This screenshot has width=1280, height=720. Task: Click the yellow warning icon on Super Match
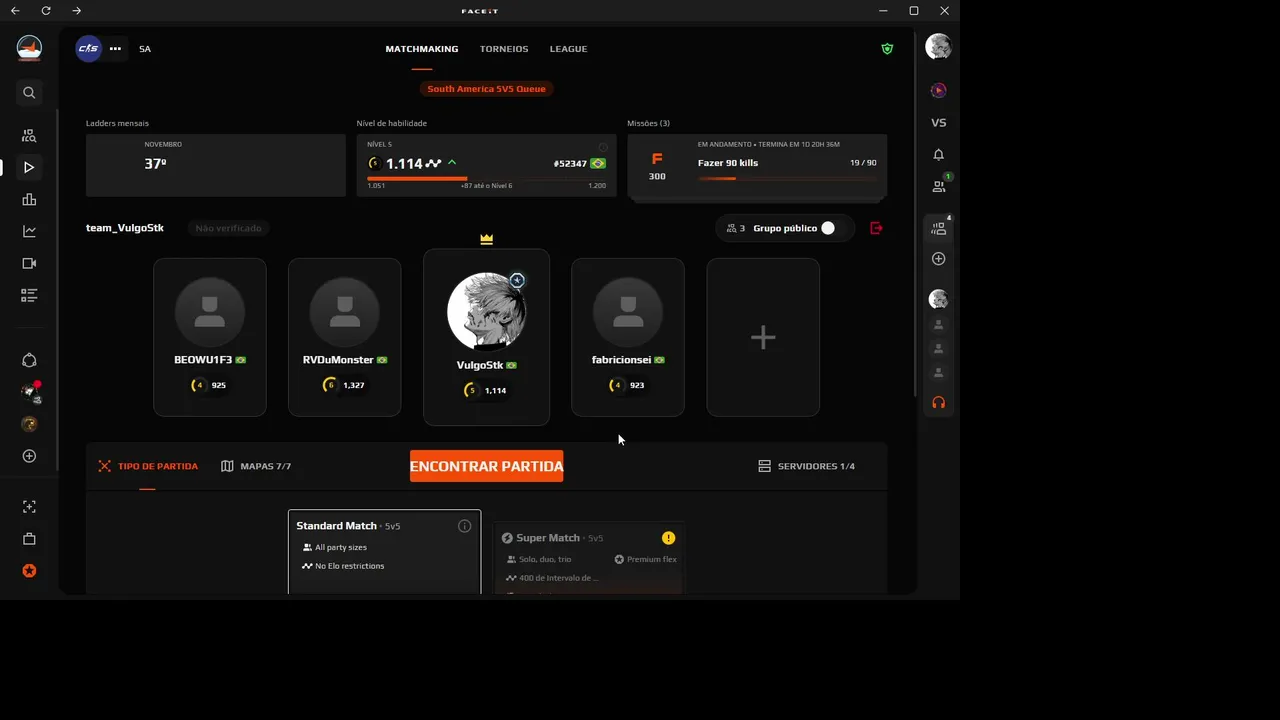click(668, 538)
